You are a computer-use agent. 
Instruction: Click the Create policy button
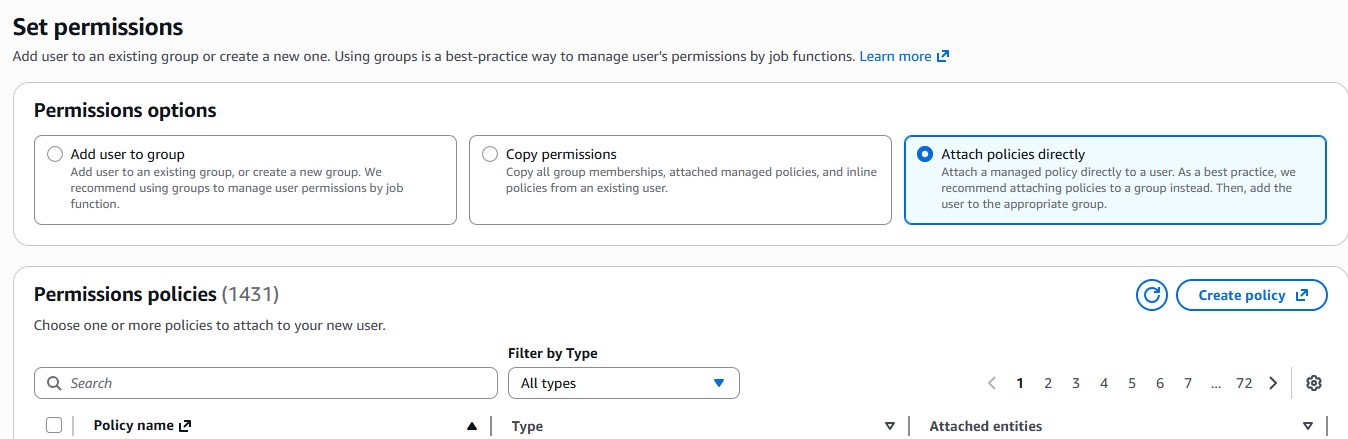click(x=1252, y=295)
